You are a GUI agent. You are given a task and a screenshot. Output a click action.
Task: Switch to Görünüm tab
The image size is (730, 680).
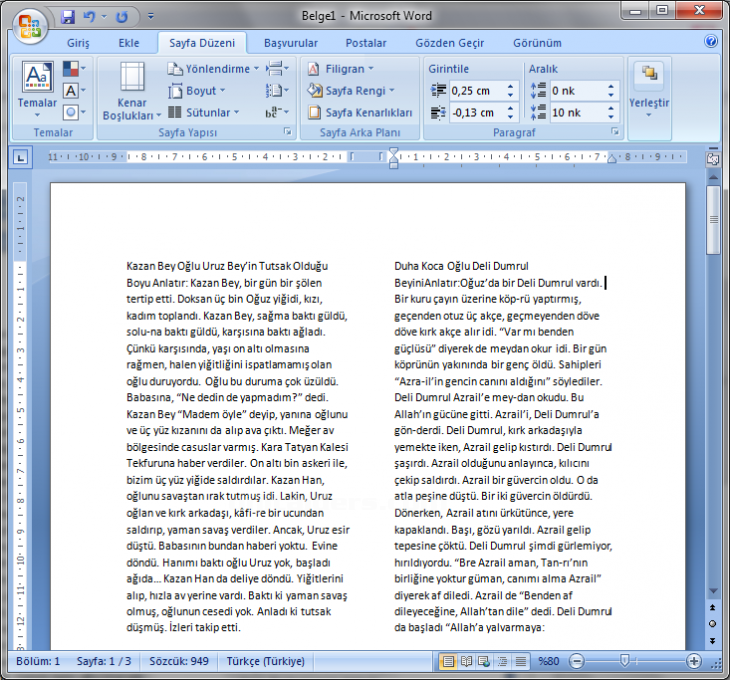pyautogui.click(x=537, y=43)
